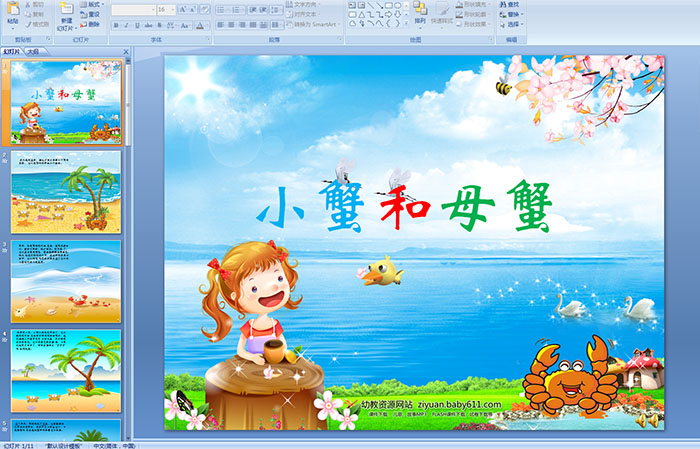Expand the Layout (版式) dropdown

pos(92,4)
